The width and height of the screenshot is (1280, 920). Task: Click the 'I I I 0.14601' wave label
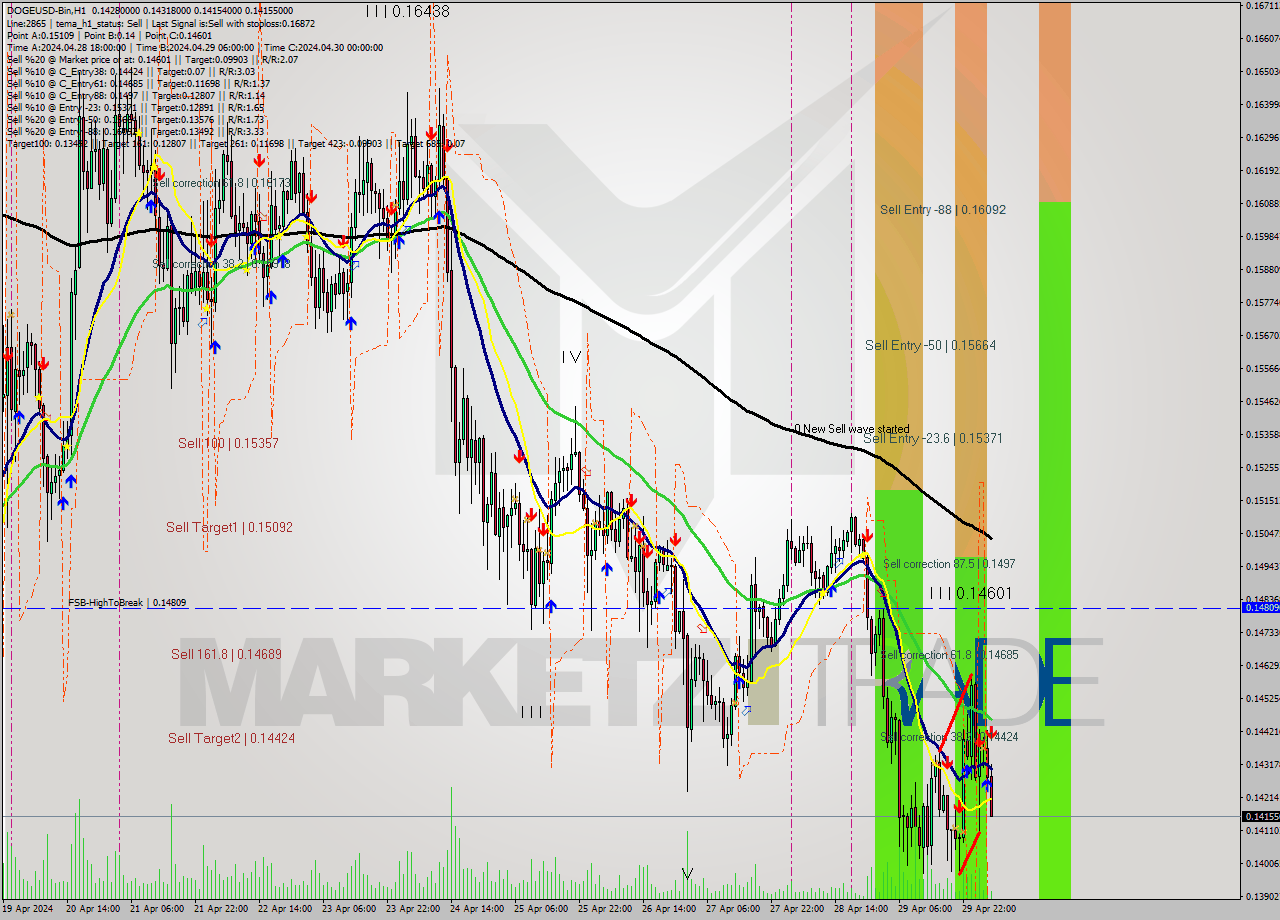point(970,593)
